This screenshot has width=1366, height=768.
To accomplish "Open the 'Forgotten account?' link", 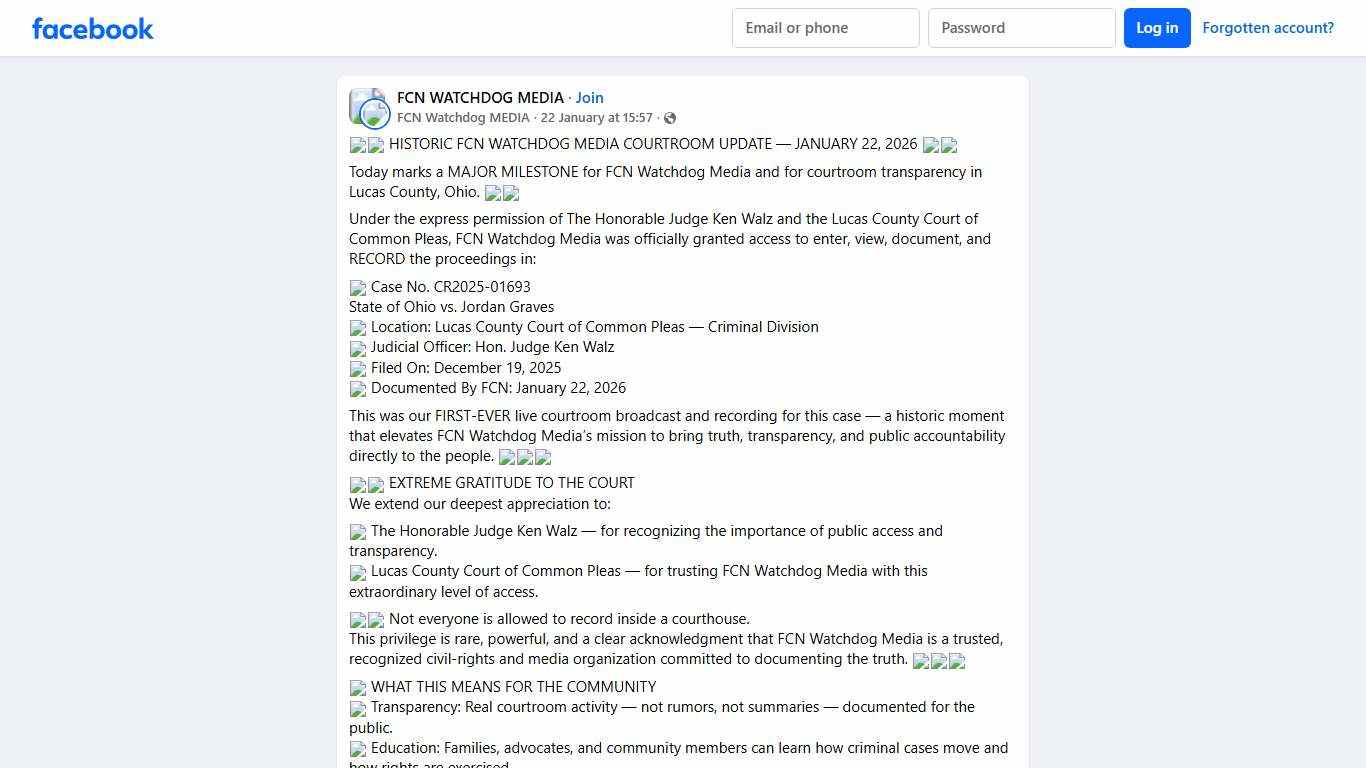I will [x=1268, y=28].
